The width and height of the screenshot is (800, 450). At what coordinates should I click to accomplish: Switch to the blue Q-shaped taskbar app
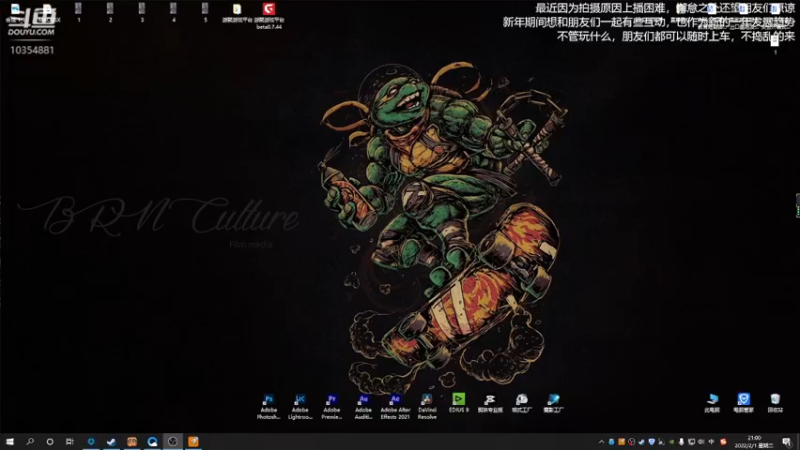click(152, 441)
